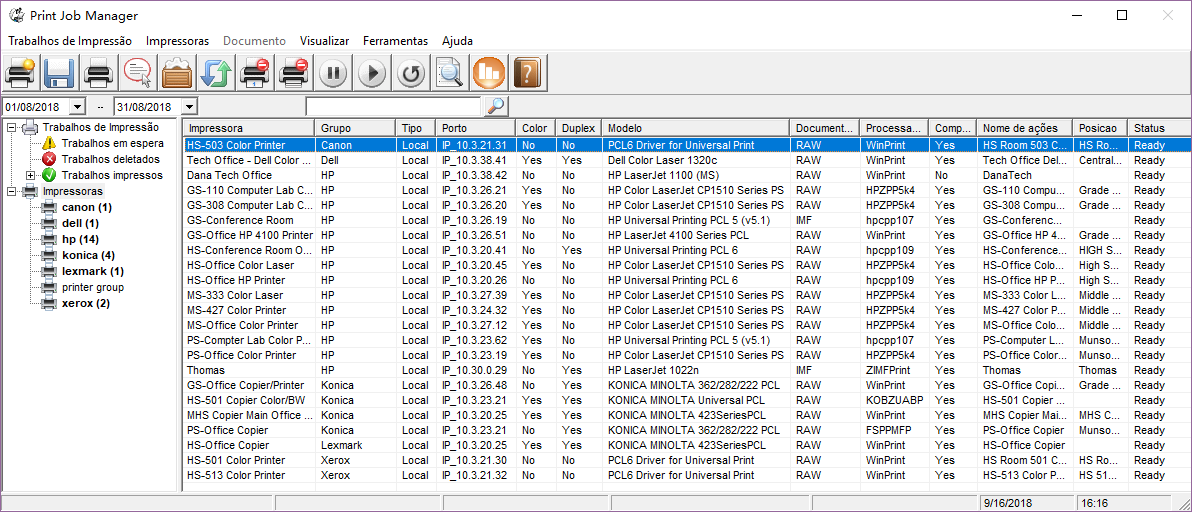Select the GS-Conference Room printer row

click(687, 220)
